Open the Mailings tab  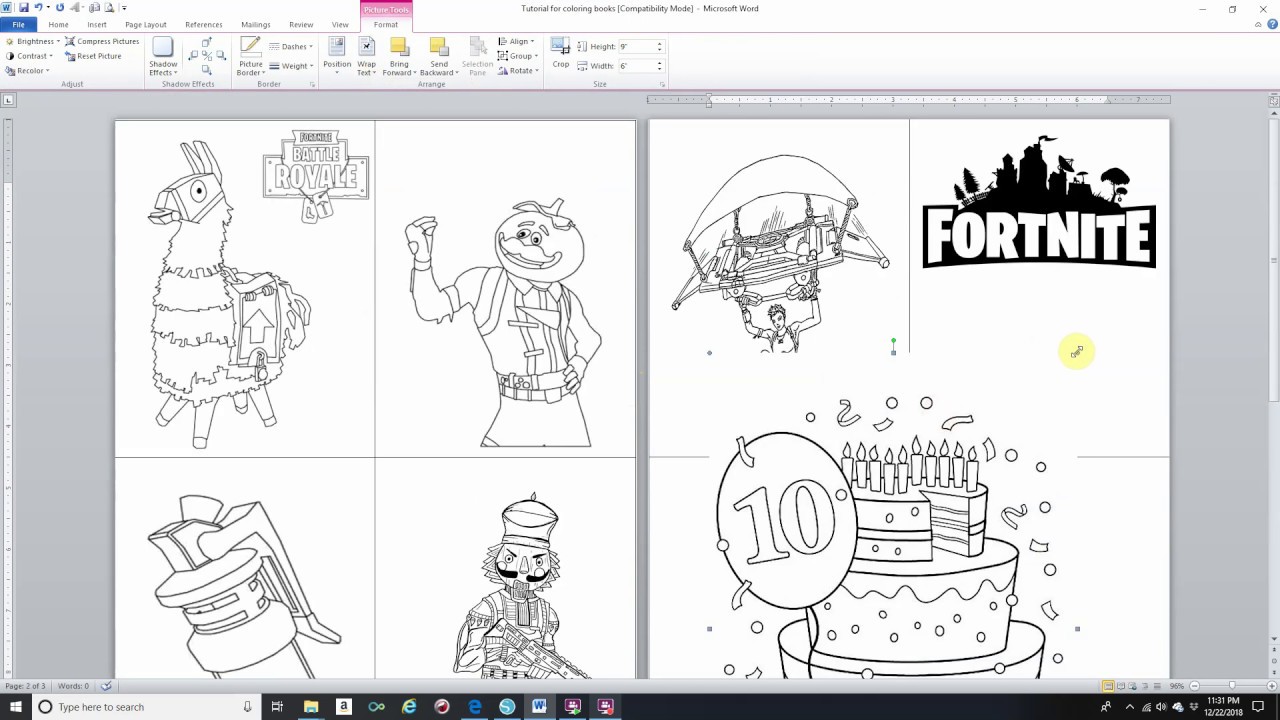tap(256, 24)
